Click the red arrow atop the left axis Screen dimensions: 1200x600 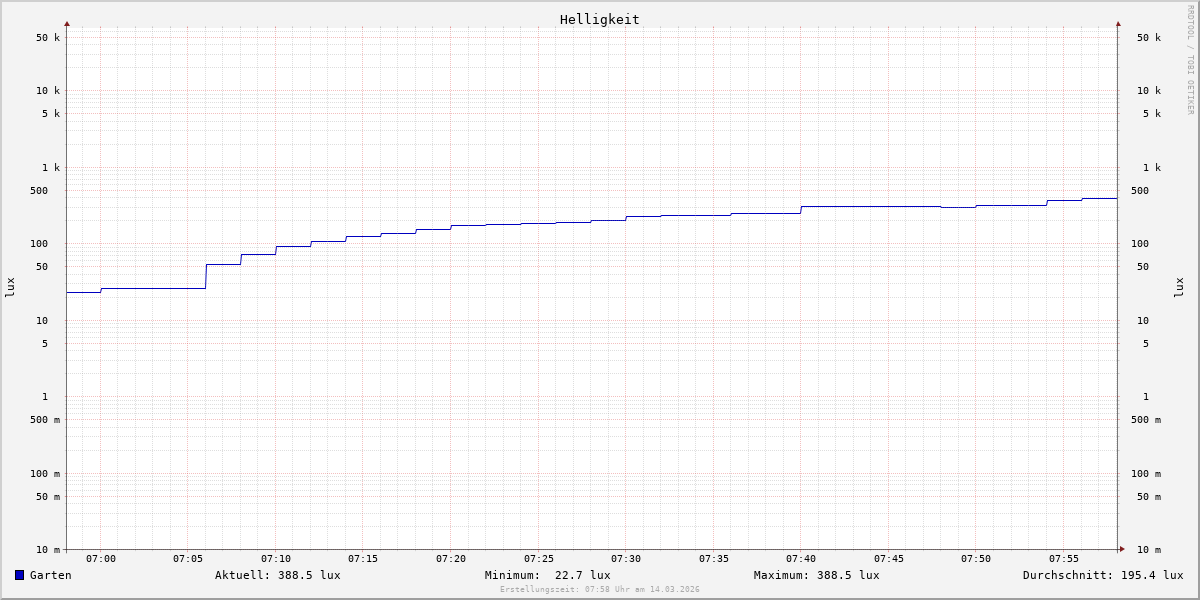(67, 23)
